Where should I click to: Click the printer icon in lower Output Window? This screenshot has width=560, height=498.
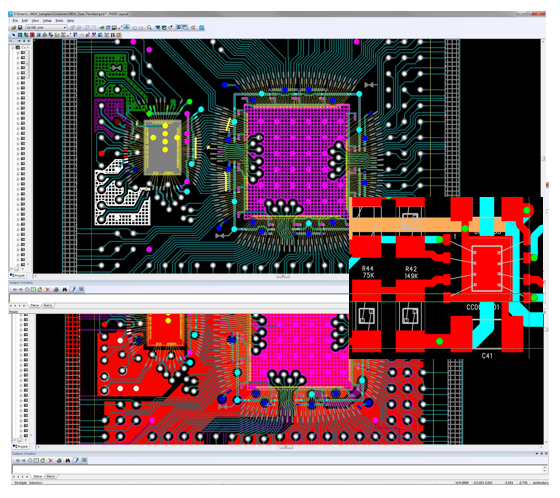59,460
